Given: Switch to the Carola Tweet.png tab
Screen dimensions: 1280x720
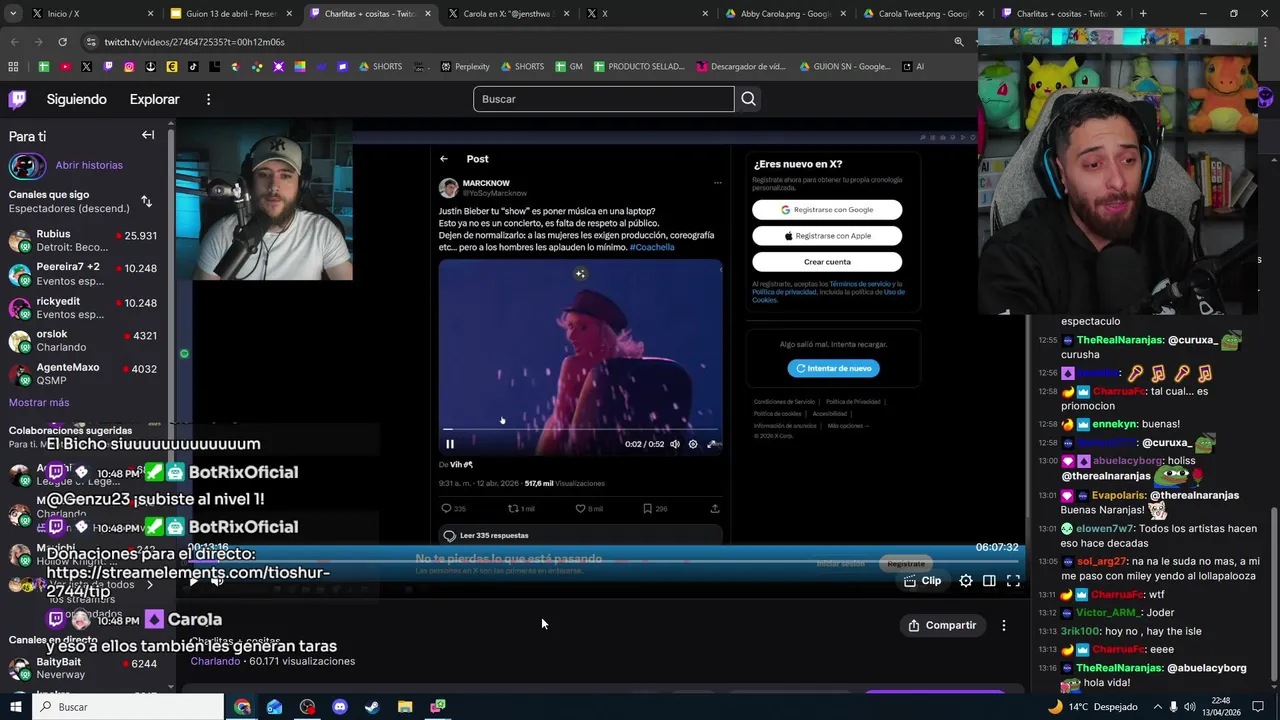Looking at the screenshot, I should (x=923, y=14).
